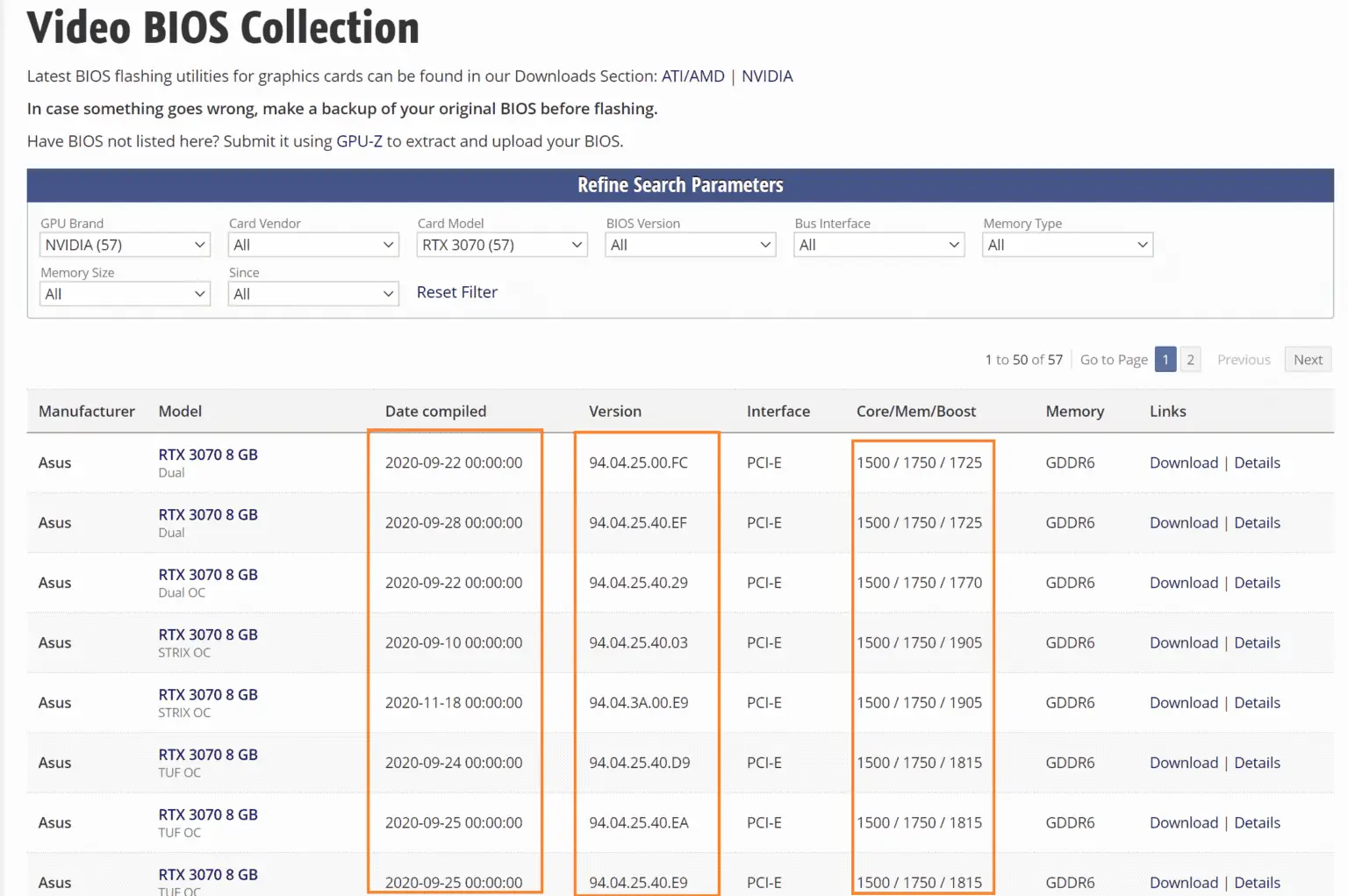Image resolution: width=1348 pixels, height=896 pixels.
Task: Click the 1 to 50 of 57 count
Action: click(x=1023, y=360)
